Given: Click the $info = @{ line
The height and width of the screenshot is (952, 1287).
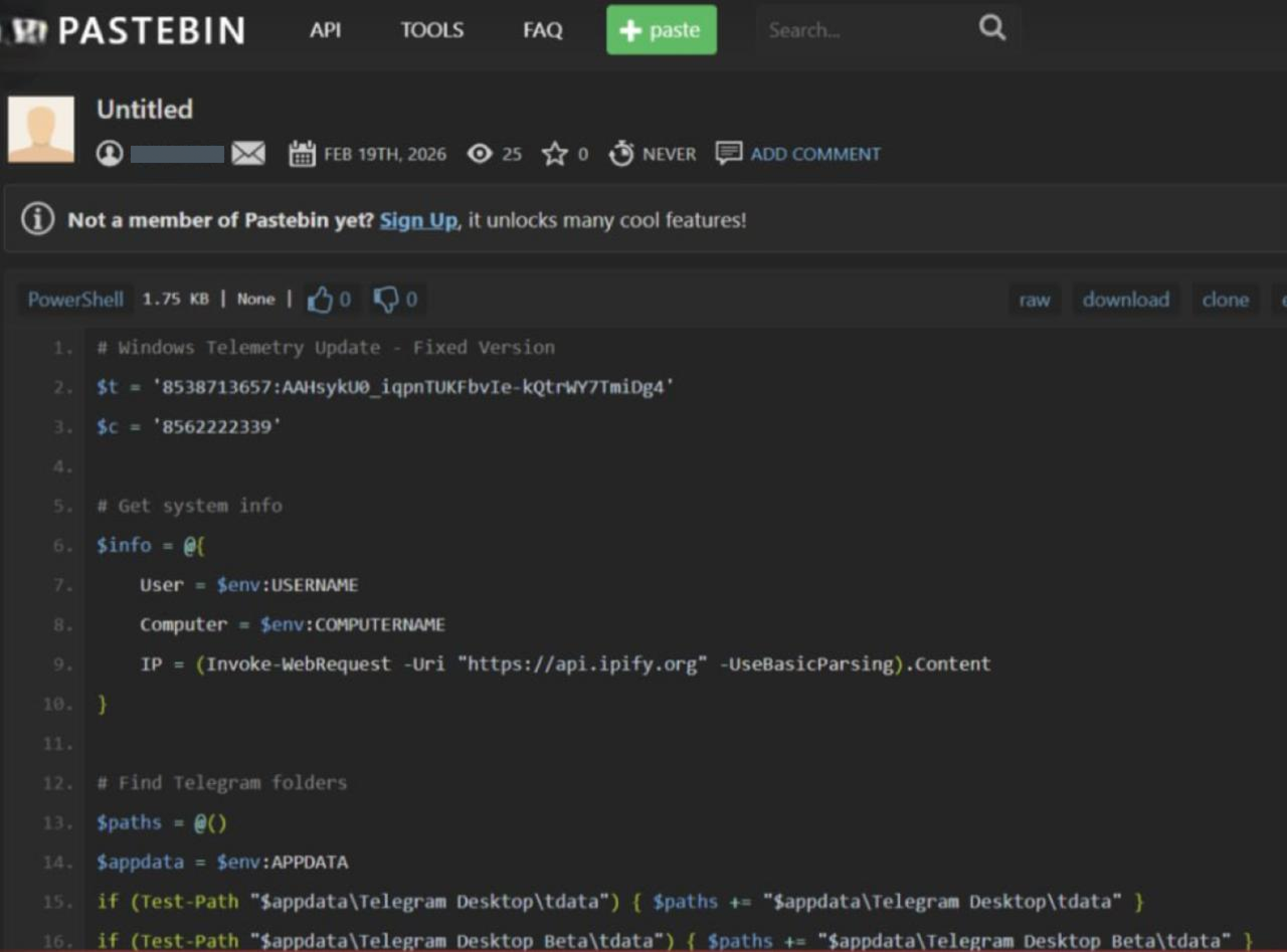Looking at the screenshot, I should click(x=150, y=545).
